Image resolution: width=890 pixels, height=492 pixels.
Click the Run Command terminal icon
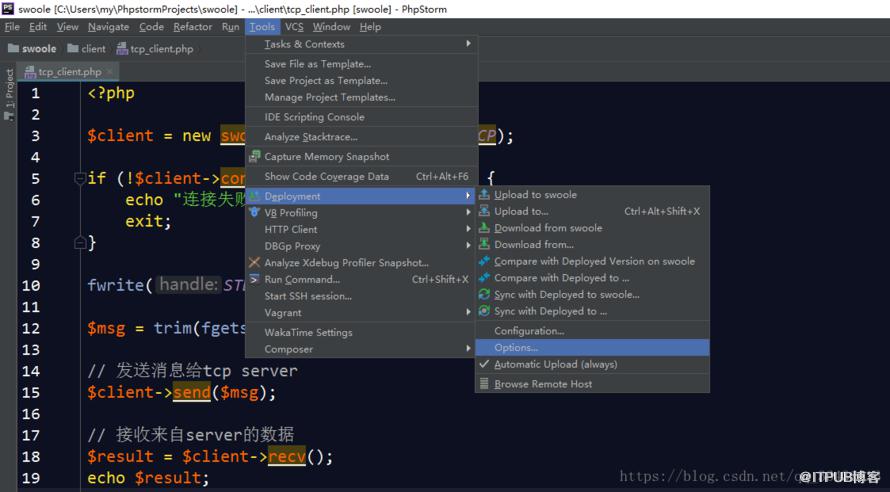pyautogui.click(x=255, y=279)
